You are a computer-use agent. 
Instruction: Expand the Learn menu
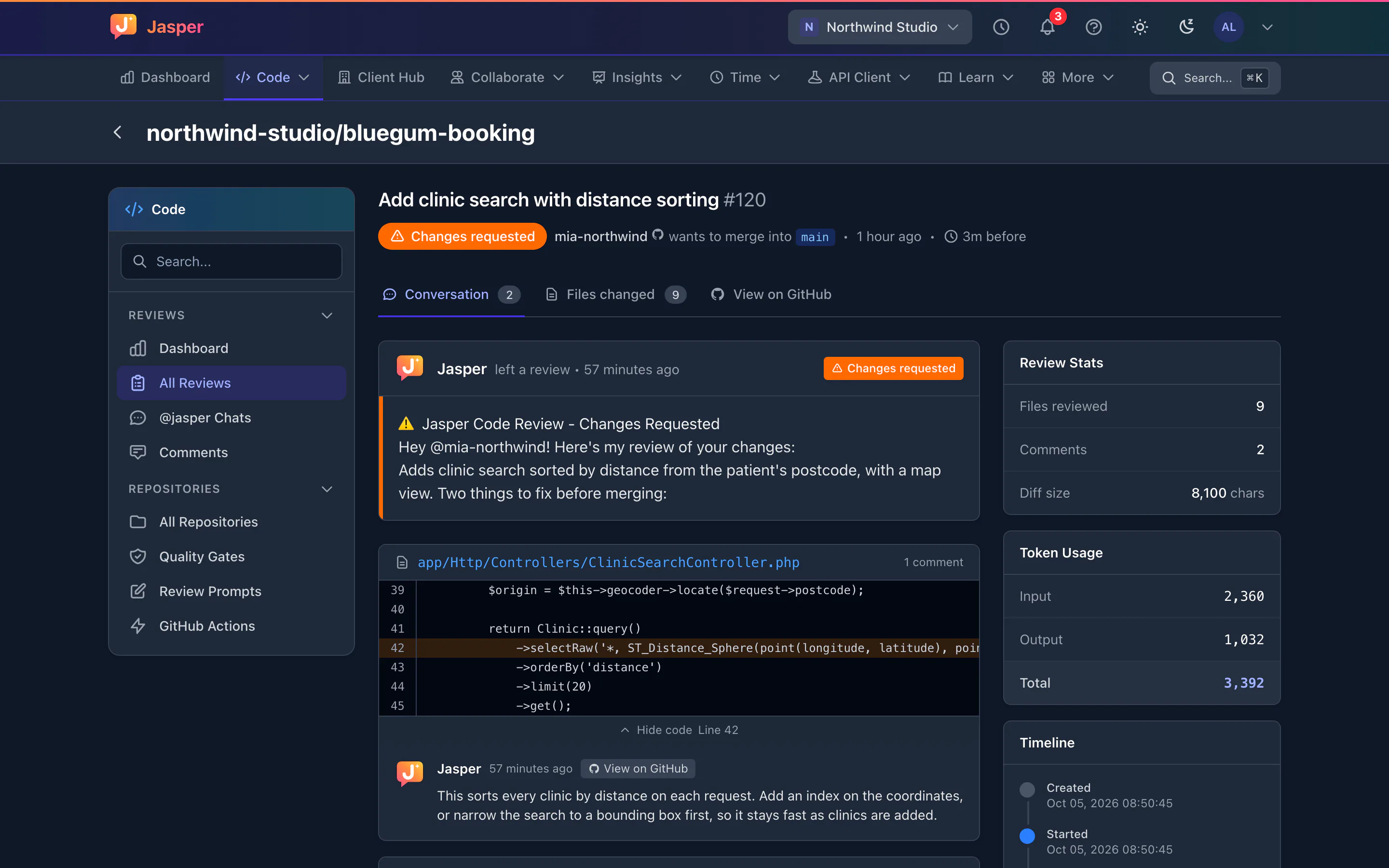976,78
